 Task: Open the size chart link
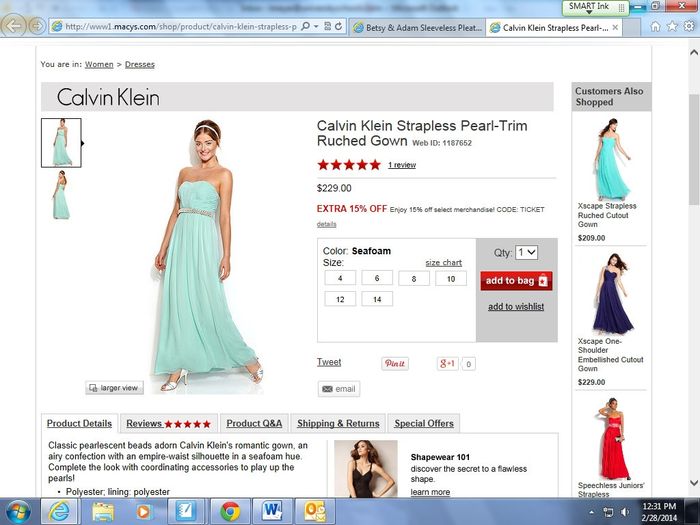[x=444, y=262]
